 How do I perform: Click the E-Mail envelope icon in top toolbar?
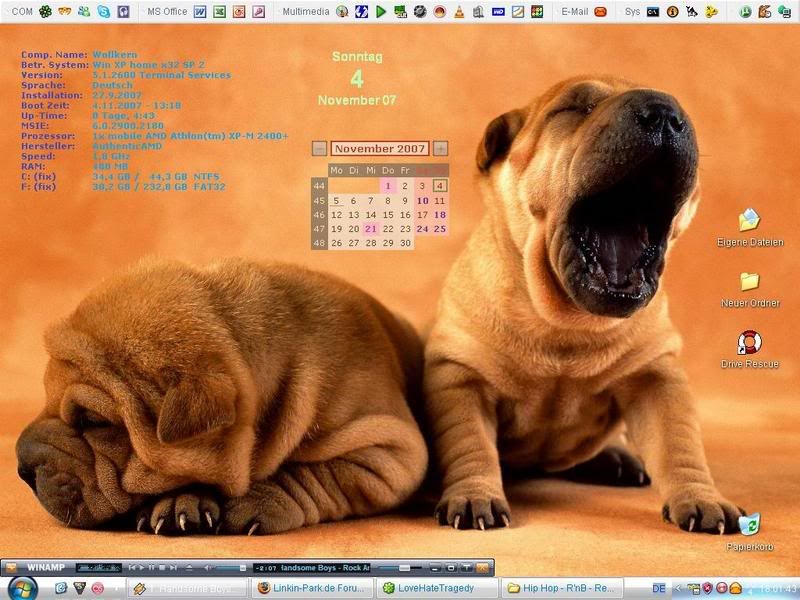pyautogui.click(x=600, y=12)
